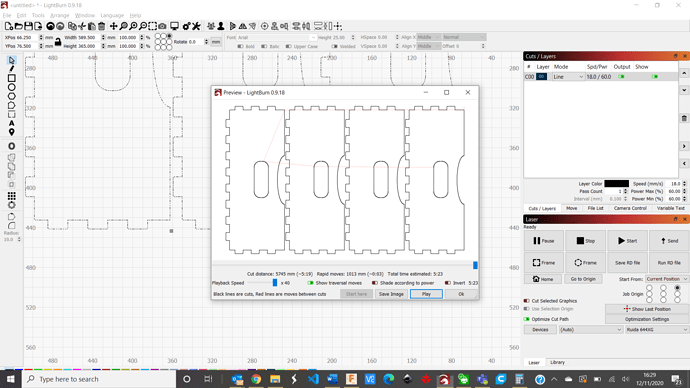Open LightBurn from the Windows taskbar
The image size is (690, 388).
point(444,379)
